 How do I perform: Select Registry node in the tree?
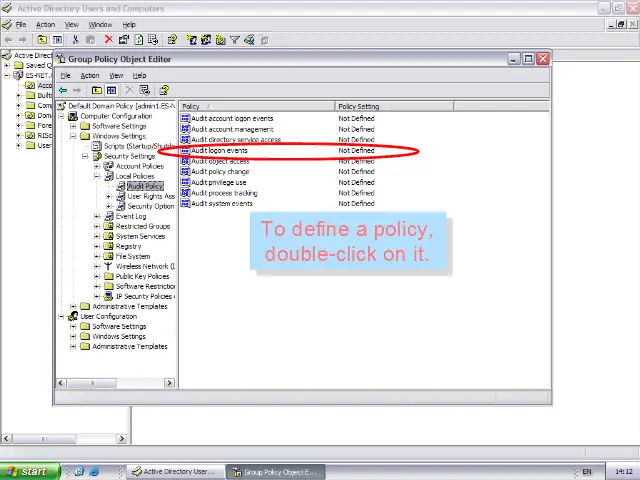pyautogui.click(x=128, y=247)
